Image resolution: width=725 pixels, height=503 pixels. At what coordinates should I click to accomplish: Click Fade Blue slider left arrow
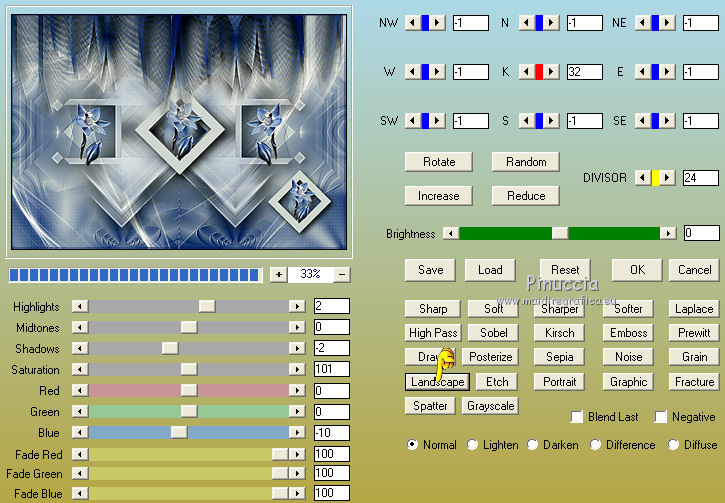pos(80,493)
